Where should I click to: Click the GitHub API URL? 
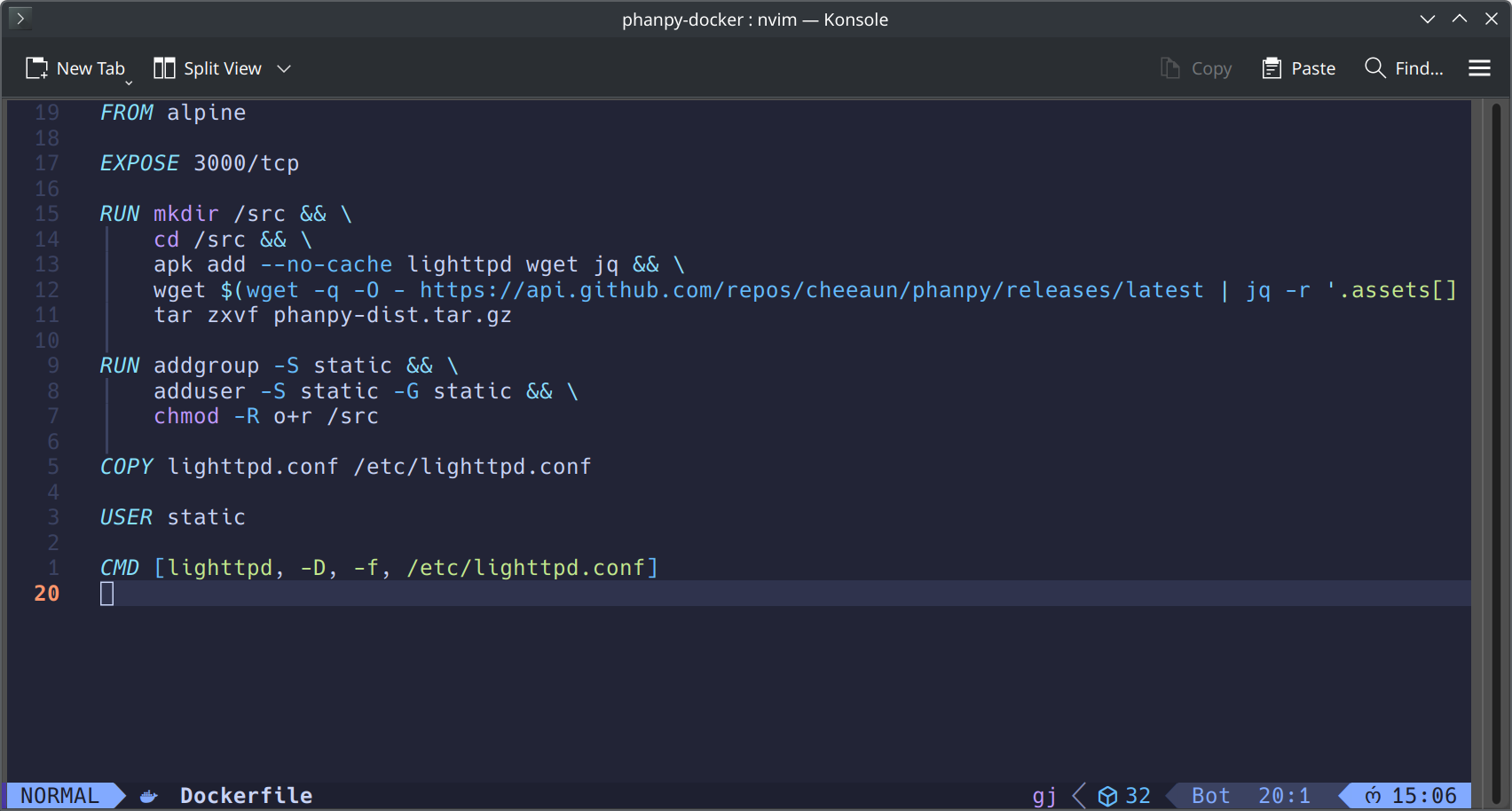point(812,290)
